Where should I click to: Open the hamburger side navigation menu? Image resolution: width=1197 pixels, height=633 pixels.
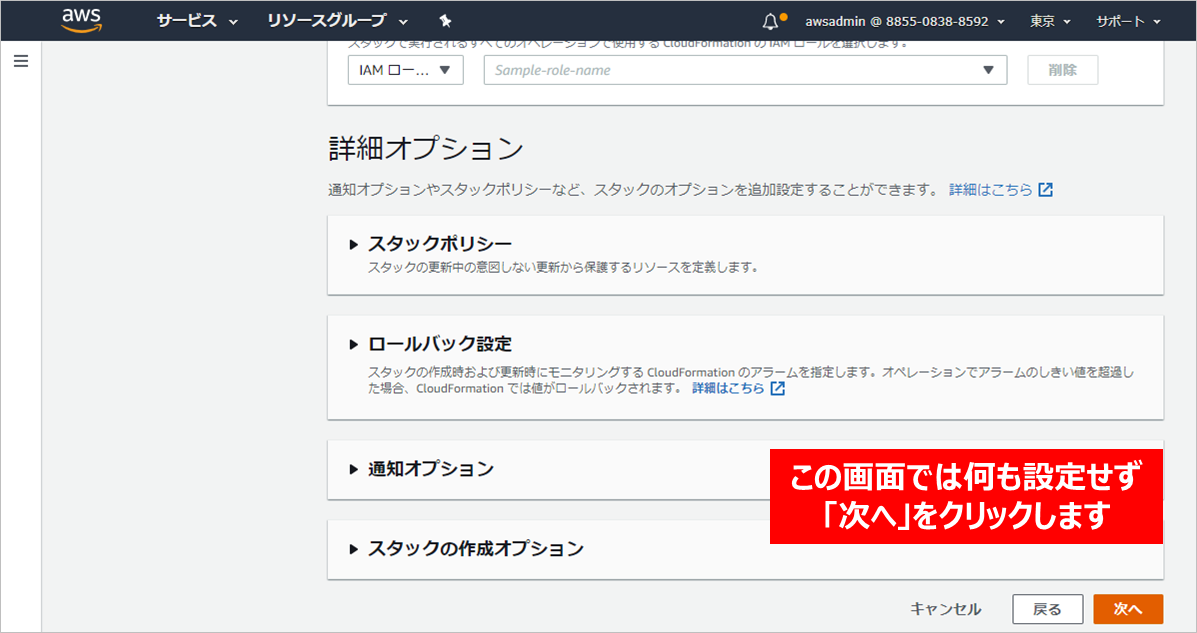pyautogui.click(x=20, y=61)
